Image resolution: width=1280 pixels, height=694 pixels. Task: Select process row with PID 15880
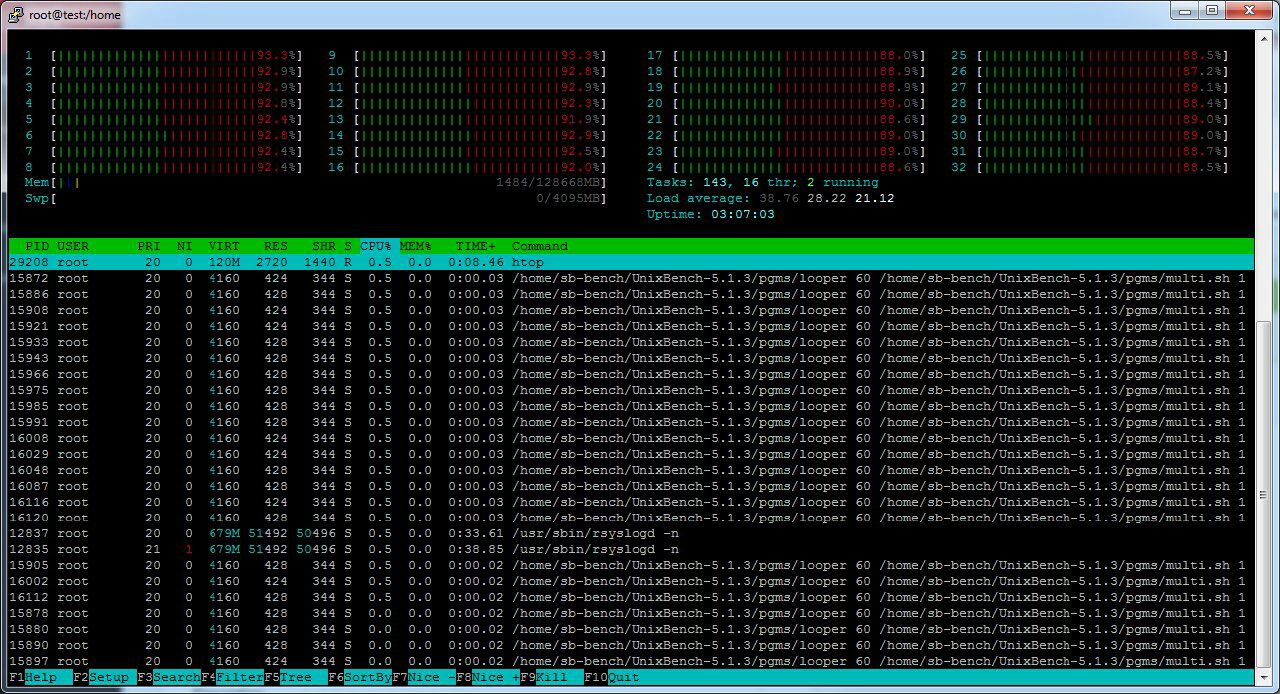630,629
